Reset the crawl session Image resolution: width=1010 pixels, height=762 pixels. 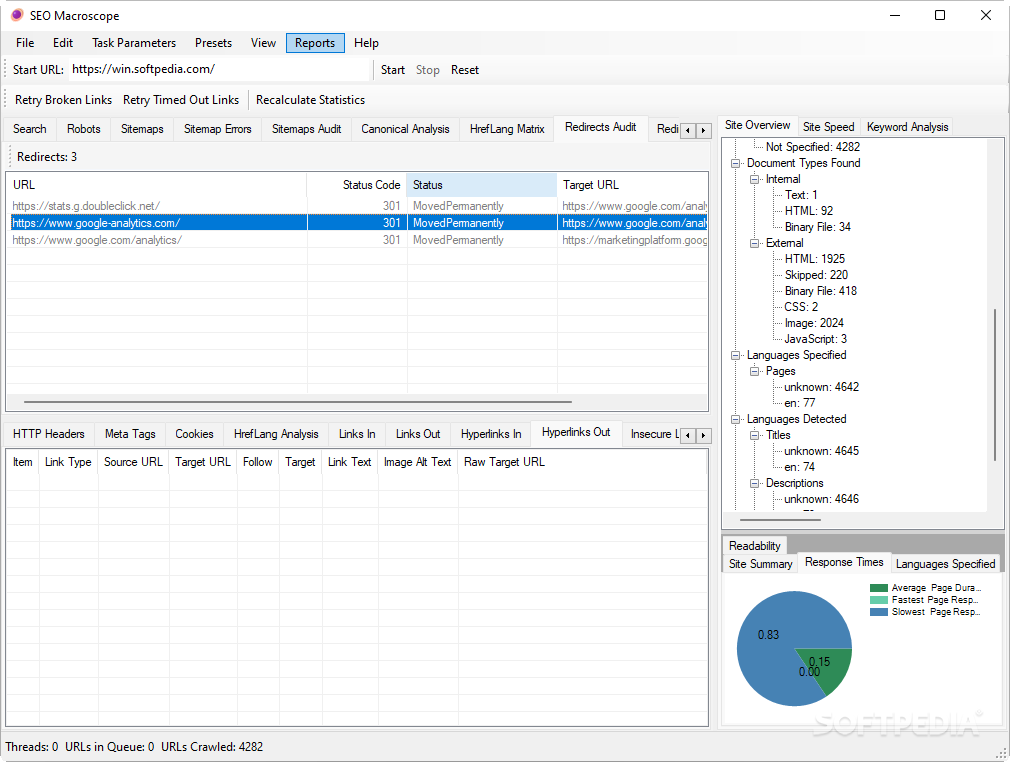point(464,70)
